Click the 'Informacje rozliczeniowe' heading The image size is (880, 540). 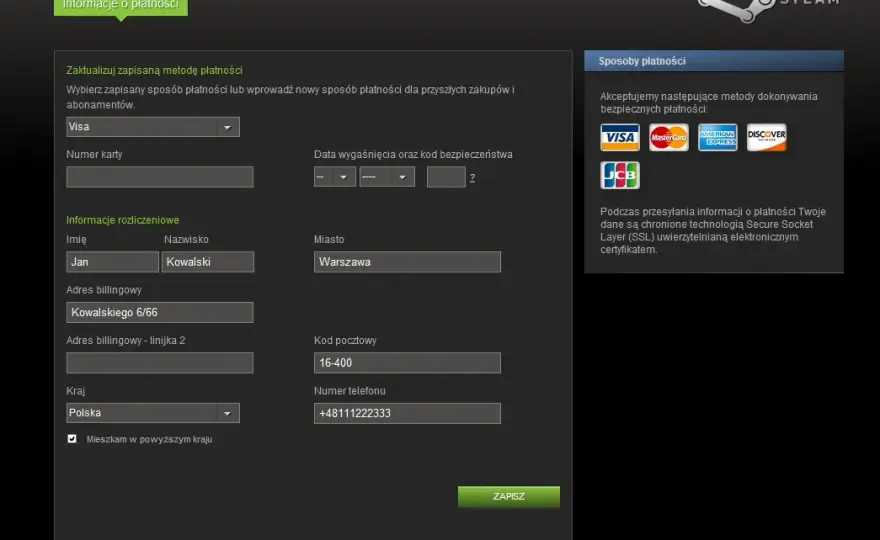[122, 220]
